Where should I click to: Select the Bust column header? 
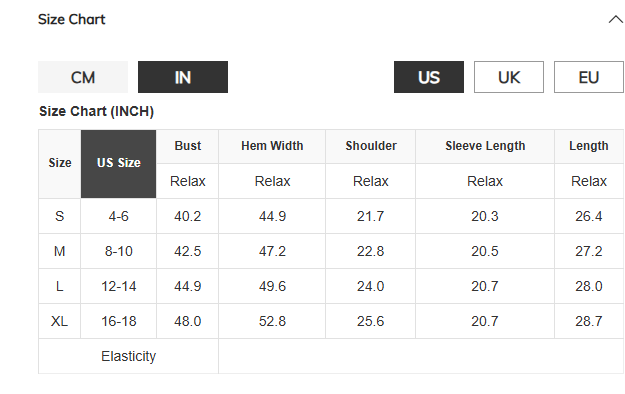coord(187,146)
